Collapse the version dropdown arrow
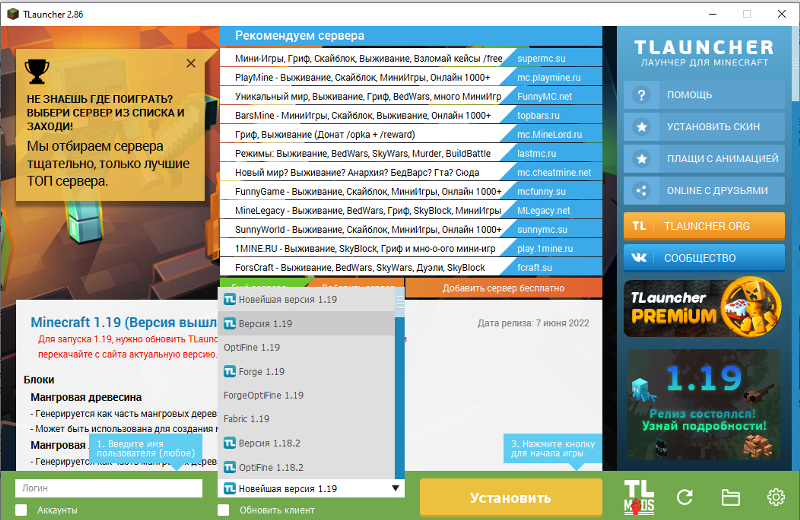Image resolution: width=800 pixels, height=520 pixels. pyautogui.click(x=396, y=489)
